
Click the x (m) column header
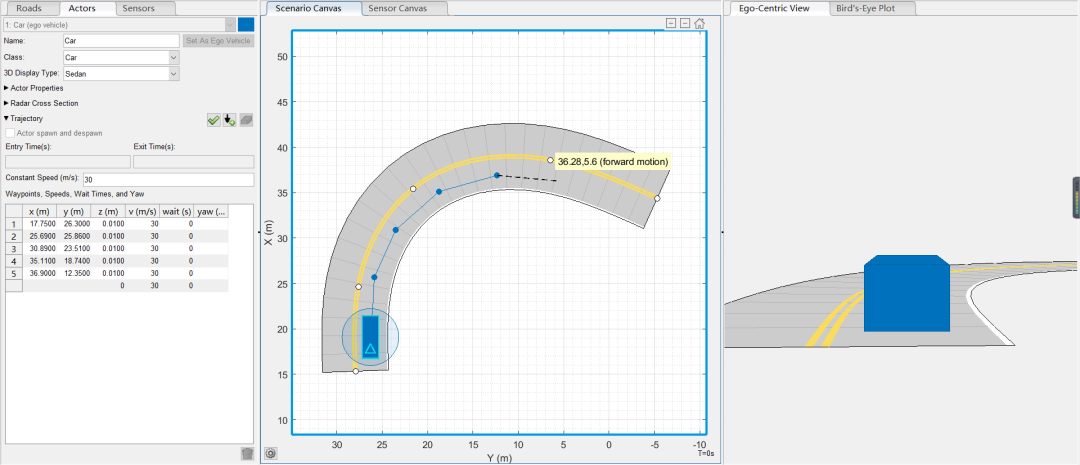[x=39, y=211]
